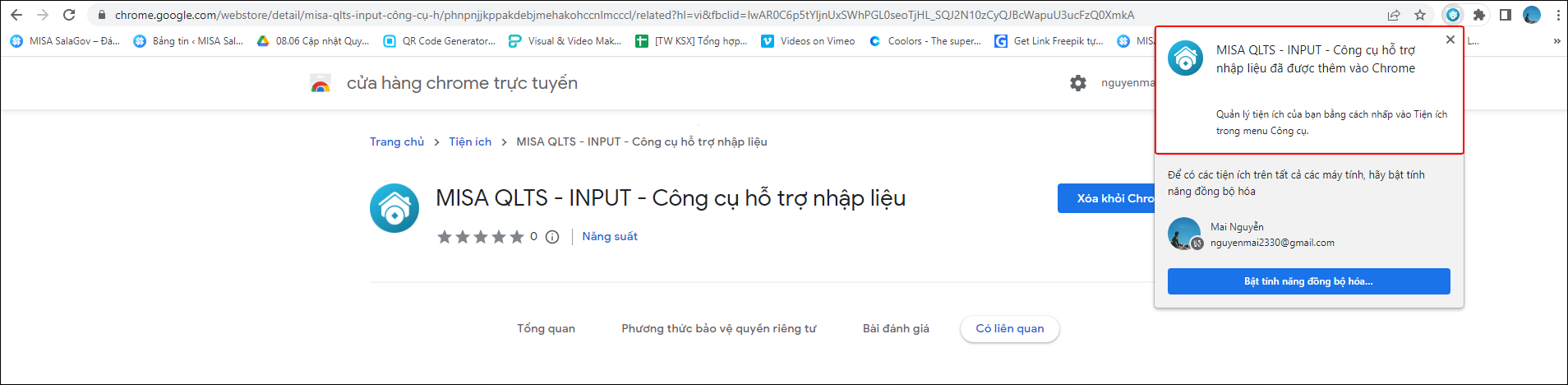Click Xóa khỏi Chrome button
This screenshot has width=1568, height=385.
[x=1106, y=198]
